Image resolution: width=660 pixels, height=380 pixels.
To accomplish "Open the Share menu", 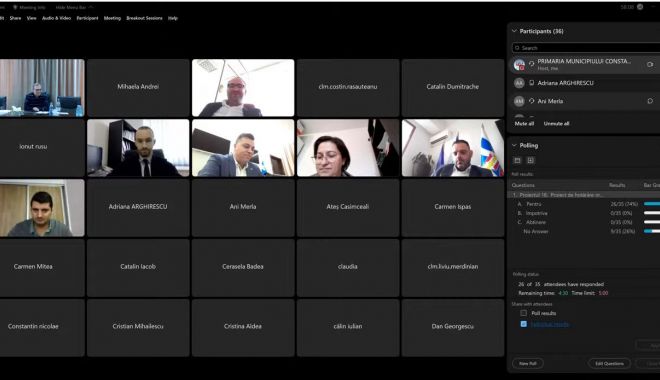I will 16,18.
